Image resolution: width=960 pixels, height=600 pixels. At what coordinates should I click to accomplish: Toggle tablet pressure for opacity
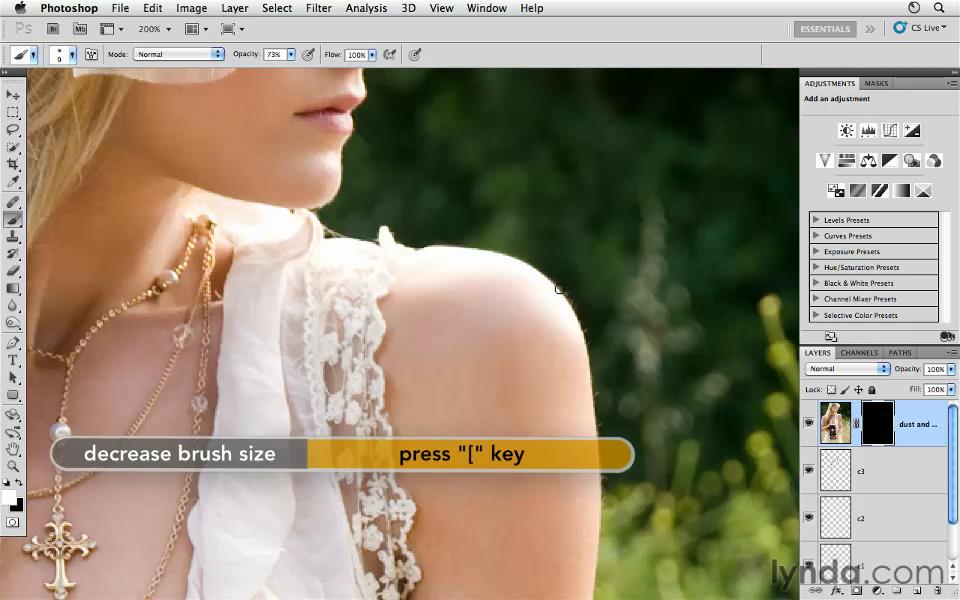click(x=309, y=54)
